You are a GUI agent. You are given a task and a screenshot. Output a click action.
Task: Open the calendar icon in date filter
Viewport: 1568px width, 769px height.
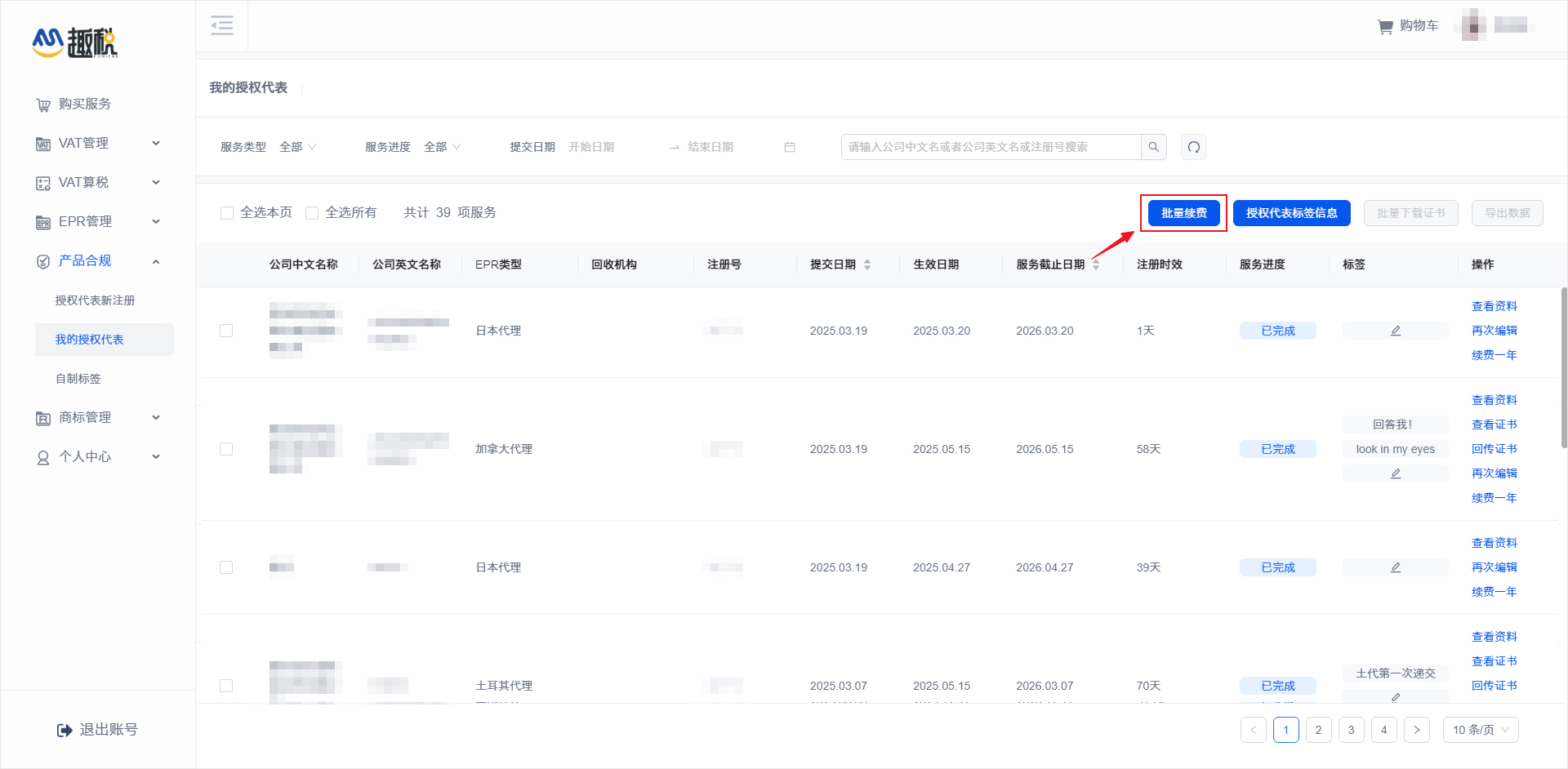click(789, 147)
